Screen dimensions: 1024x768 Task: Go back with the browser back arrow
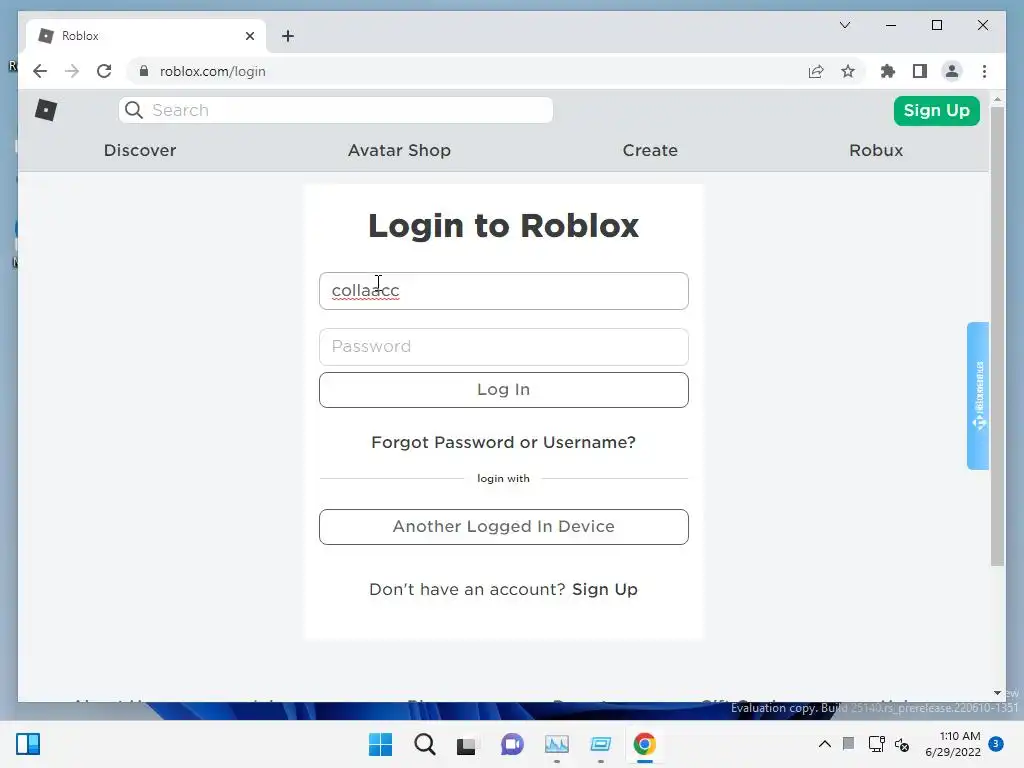point(40,71)
